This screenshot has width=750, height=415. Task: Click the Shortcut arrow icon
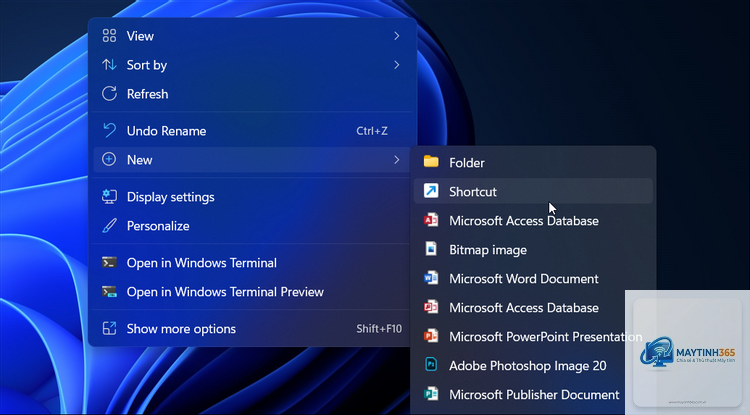pyautogui.click(x=431, y=191)
